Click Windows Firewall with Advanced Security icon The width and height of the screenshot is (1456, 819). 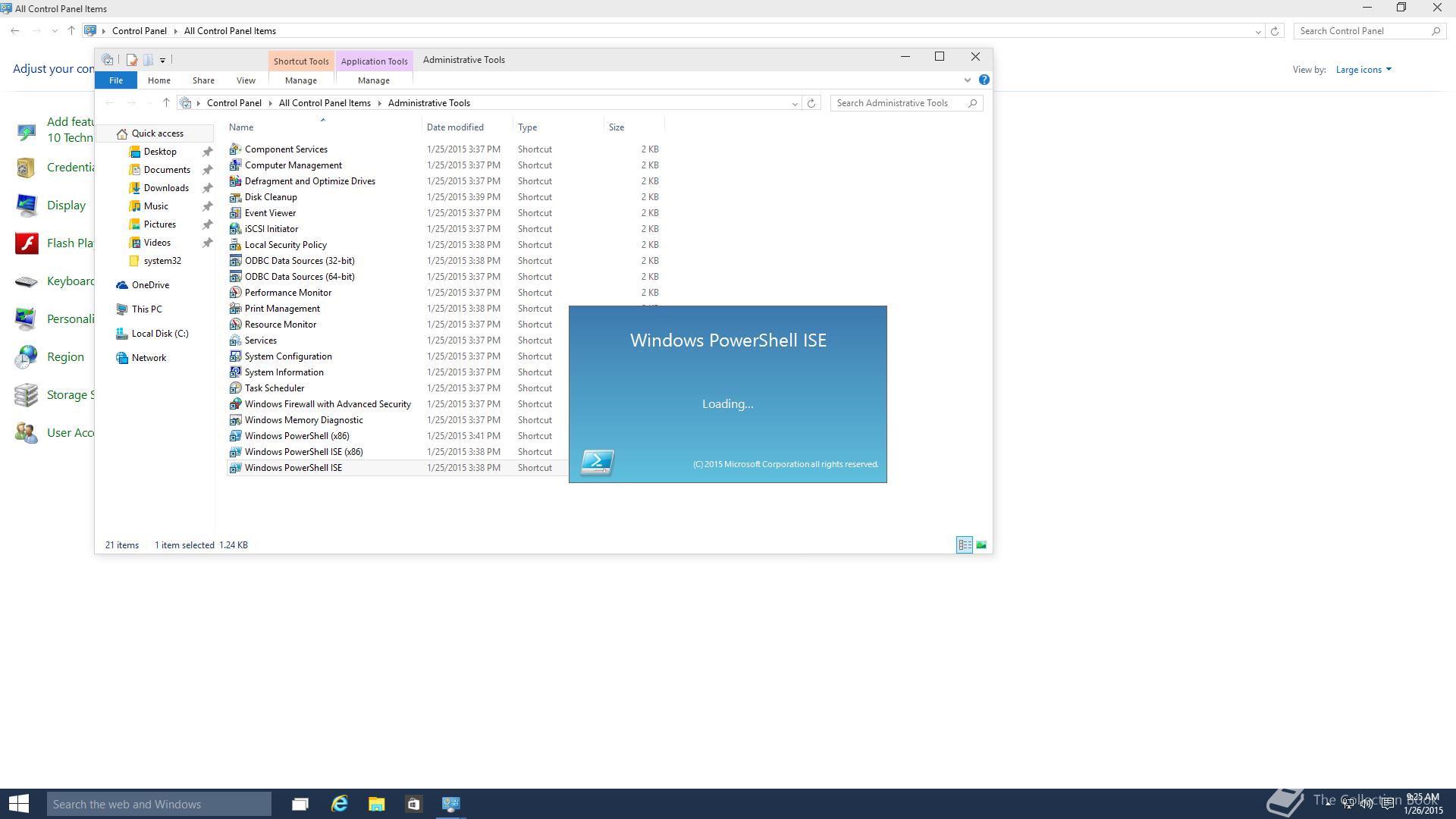(235, 404)
